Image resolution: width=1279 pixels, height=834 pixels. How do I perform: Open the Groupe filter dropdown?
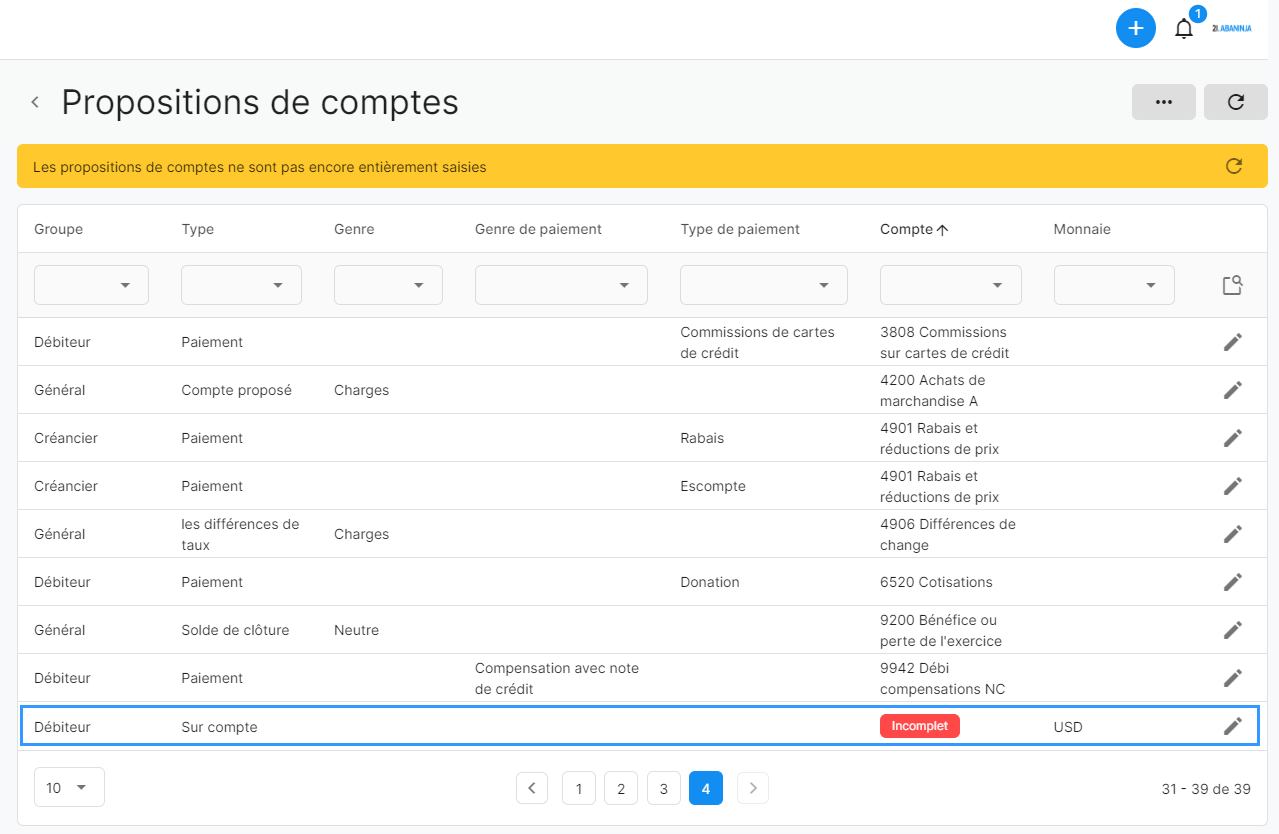90,285
